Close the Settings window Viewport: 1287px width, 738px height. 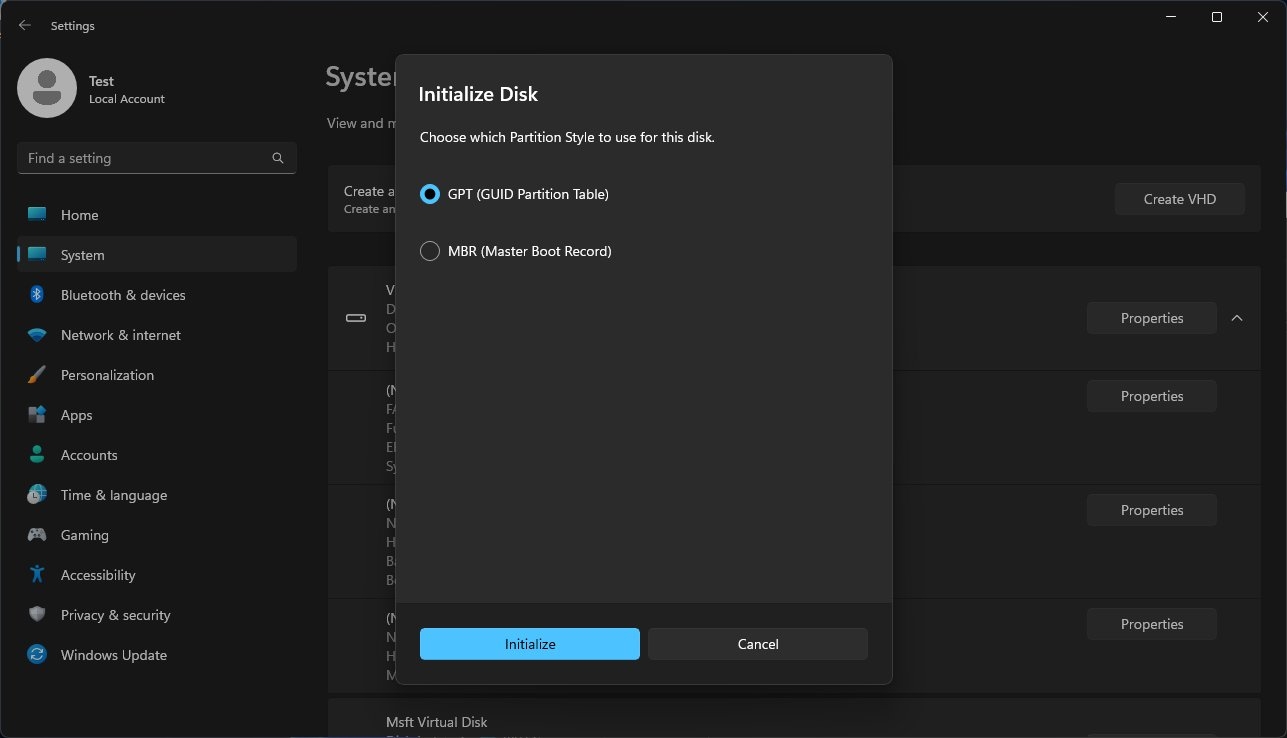(x=1262, y=17)
